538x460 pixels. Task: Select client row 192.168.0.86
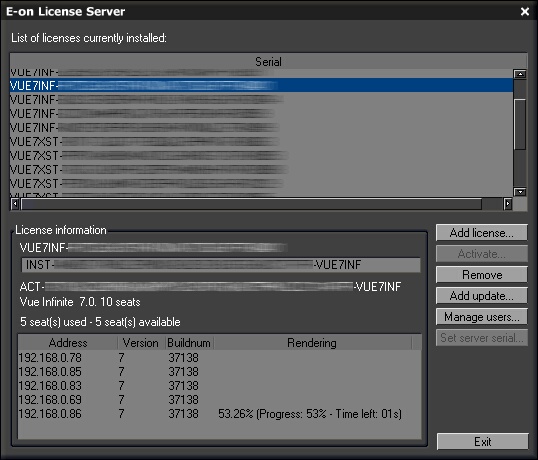pos(219,414)
